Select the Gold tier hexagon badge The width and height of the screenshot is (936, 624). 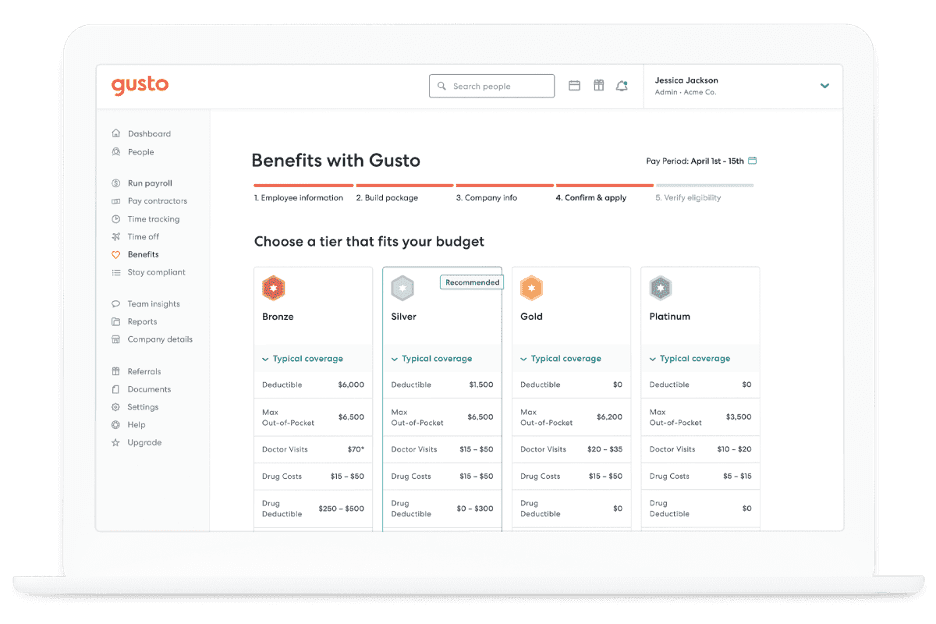[531, 288]
